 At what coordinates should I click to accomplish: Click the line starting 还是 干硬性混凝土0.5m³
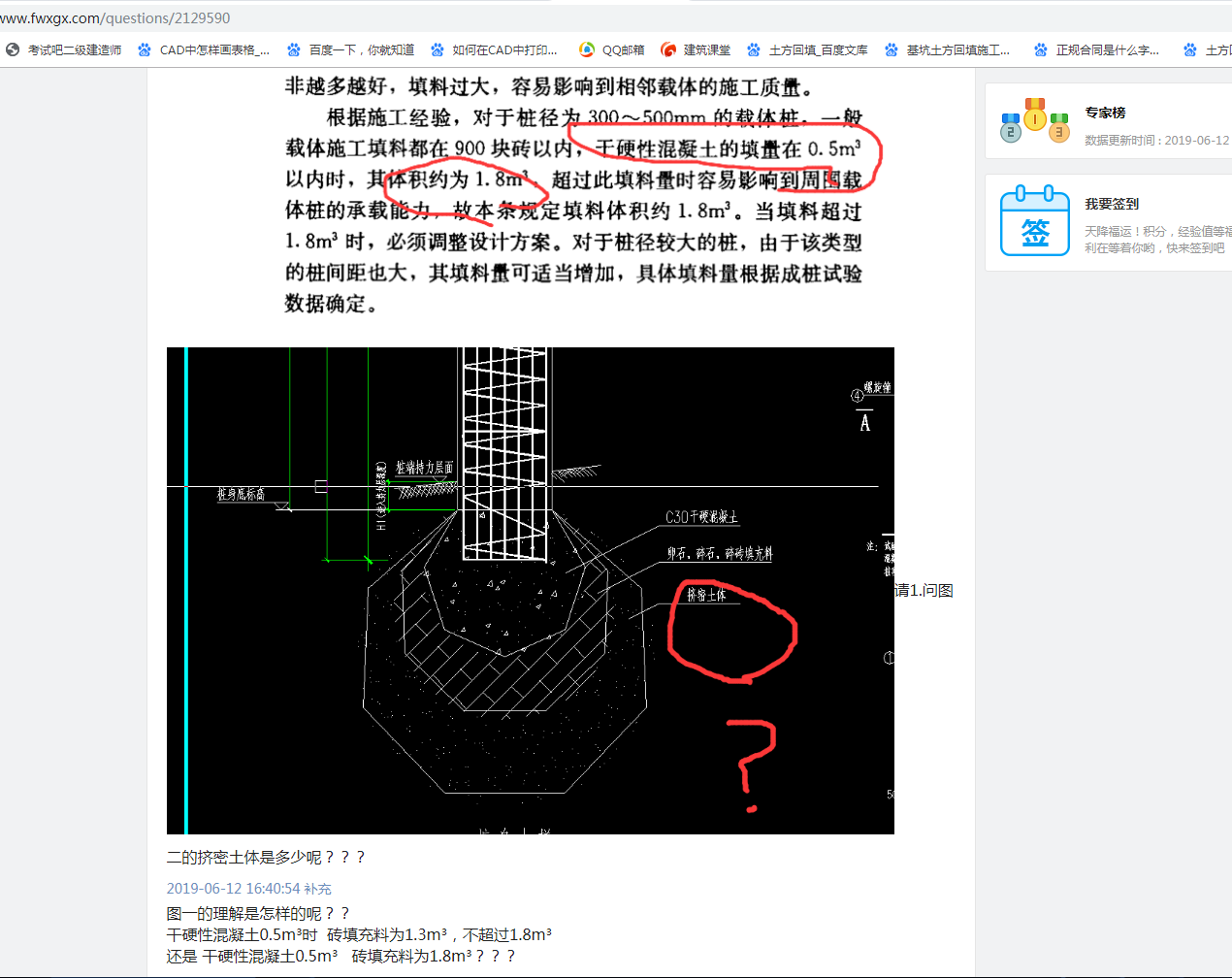pos(341,956)
